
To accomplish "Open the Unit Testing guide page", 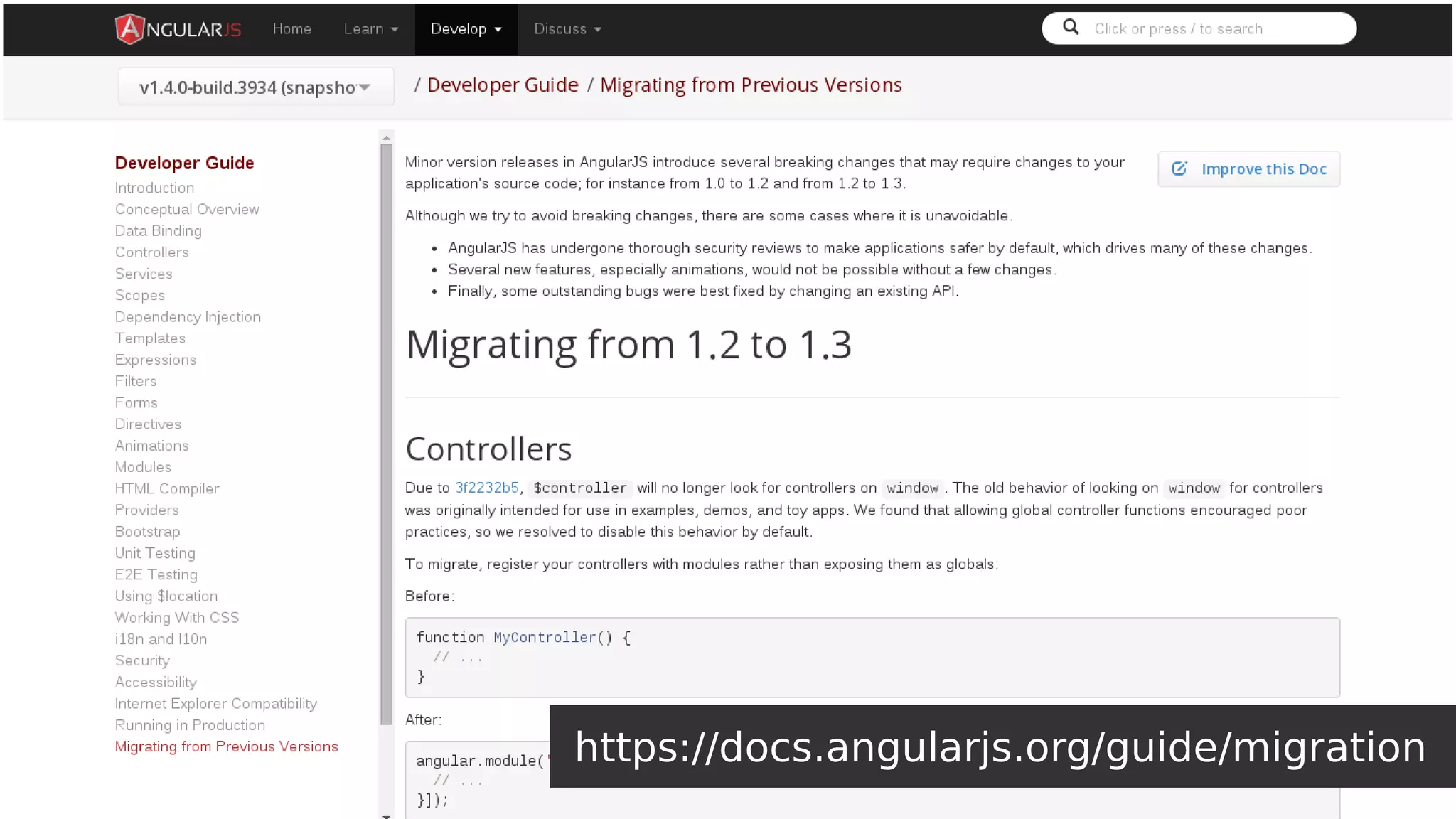I will tap(155, 553).
